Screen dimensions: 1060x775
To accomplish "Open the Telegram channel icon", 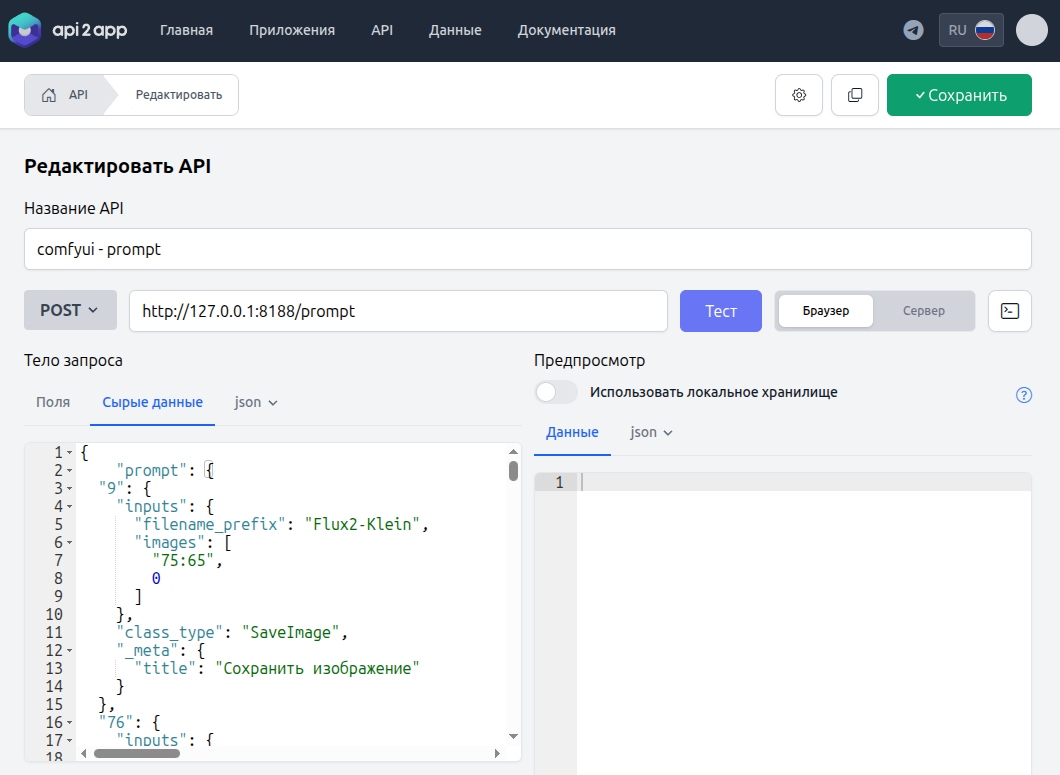I will tap(913, 30).
